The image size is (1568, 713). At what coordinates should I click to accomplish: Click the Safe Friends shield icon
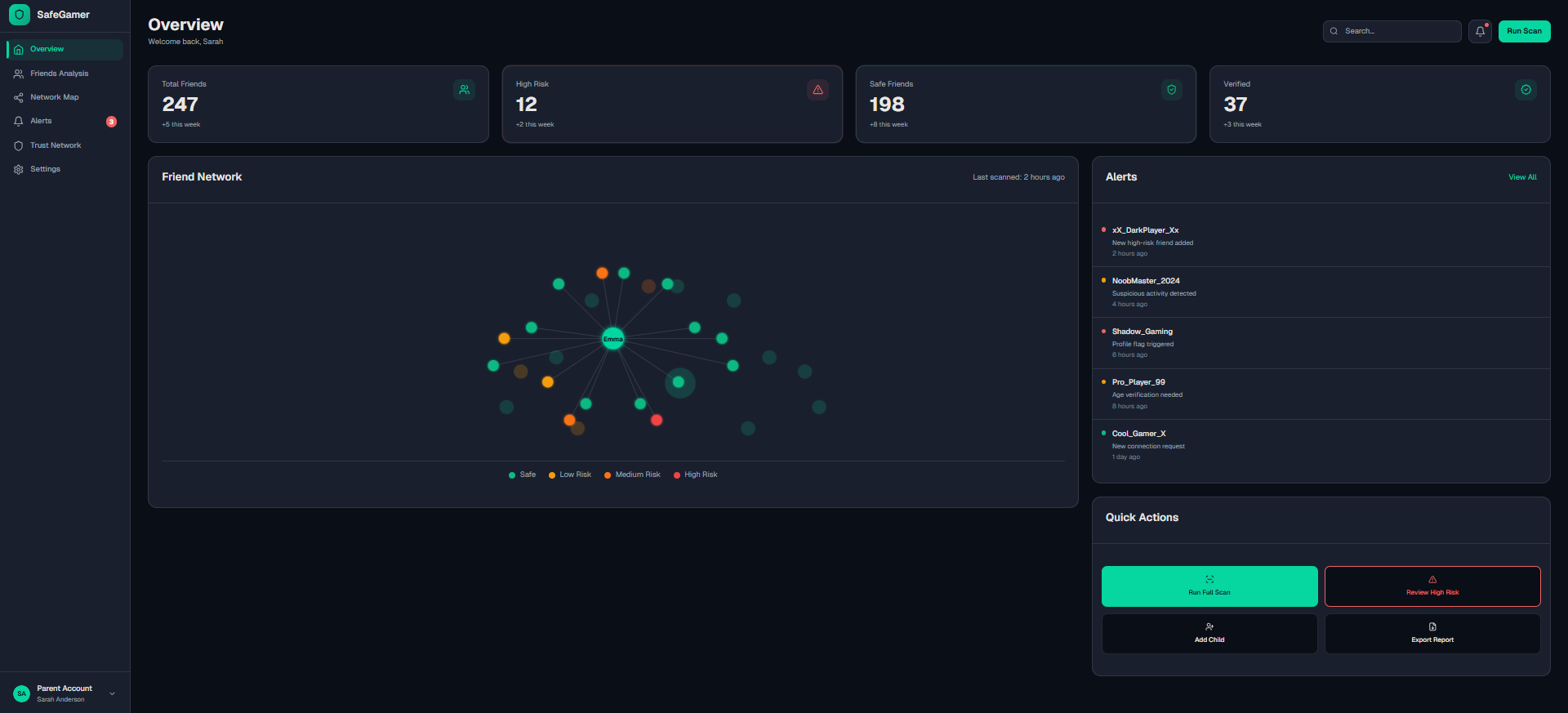[x=1171, y=90]
